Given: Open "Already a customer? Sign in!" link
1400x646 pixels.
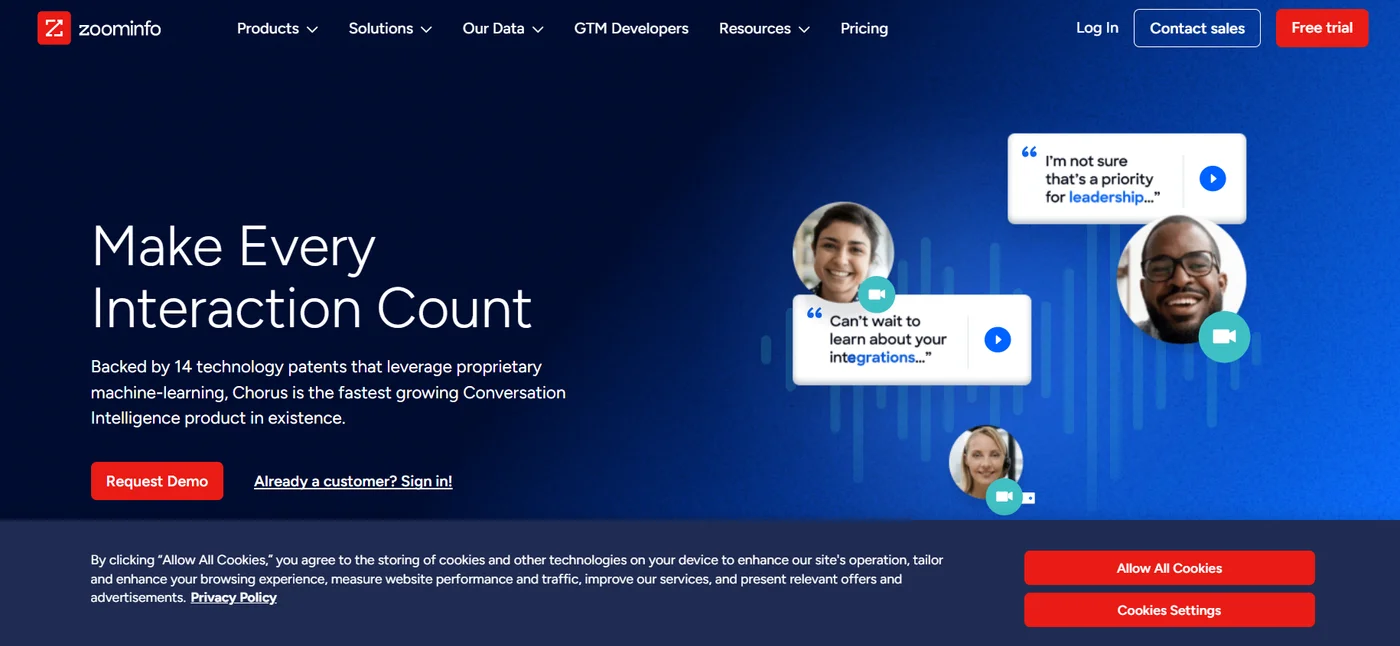Looking at the screenshot, I should pyautogui.click(x=353, y=481).
